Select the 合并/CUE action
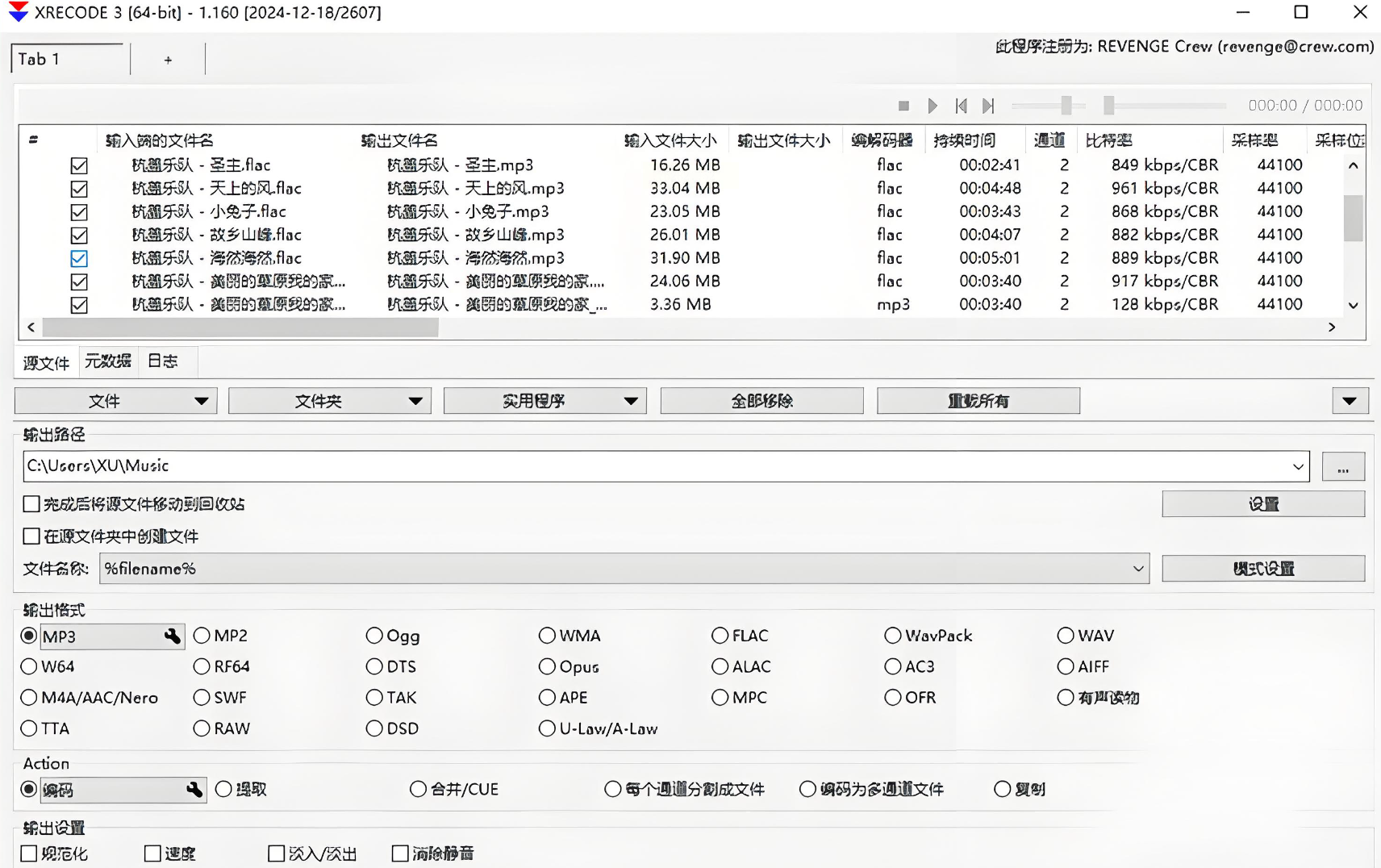Image resolution: width=1381 pixels, height=868 pixels. [454, 789]
